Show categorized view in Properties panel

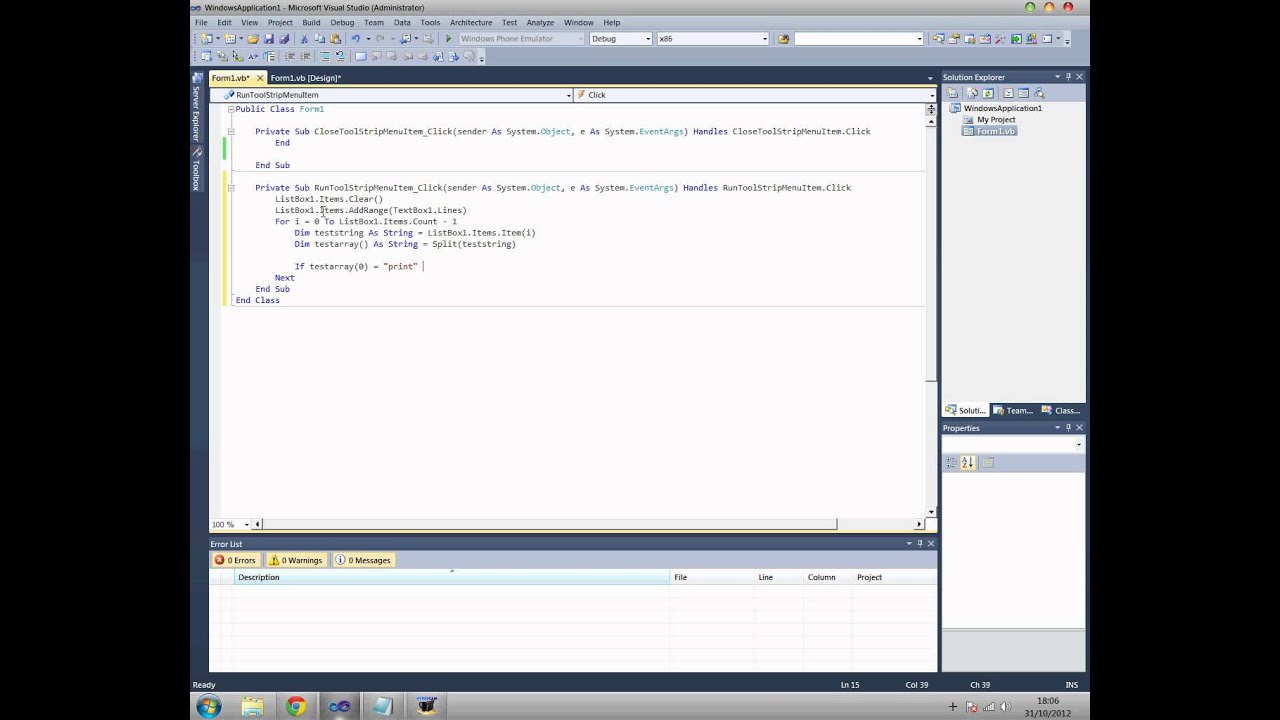[951, 462]
